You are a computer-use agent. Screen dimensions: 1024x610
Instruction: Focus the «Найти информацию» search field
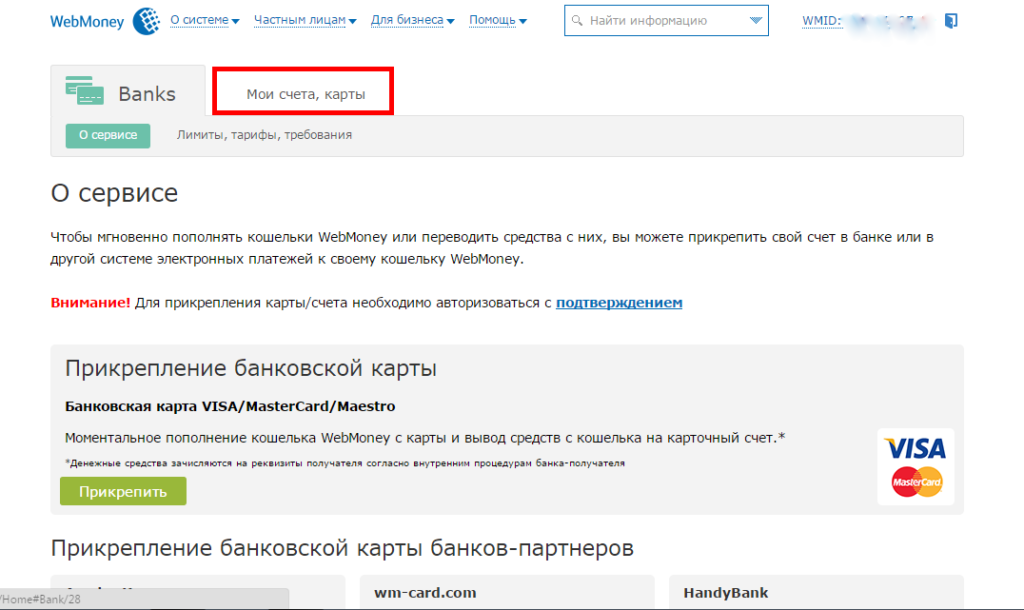660,21
